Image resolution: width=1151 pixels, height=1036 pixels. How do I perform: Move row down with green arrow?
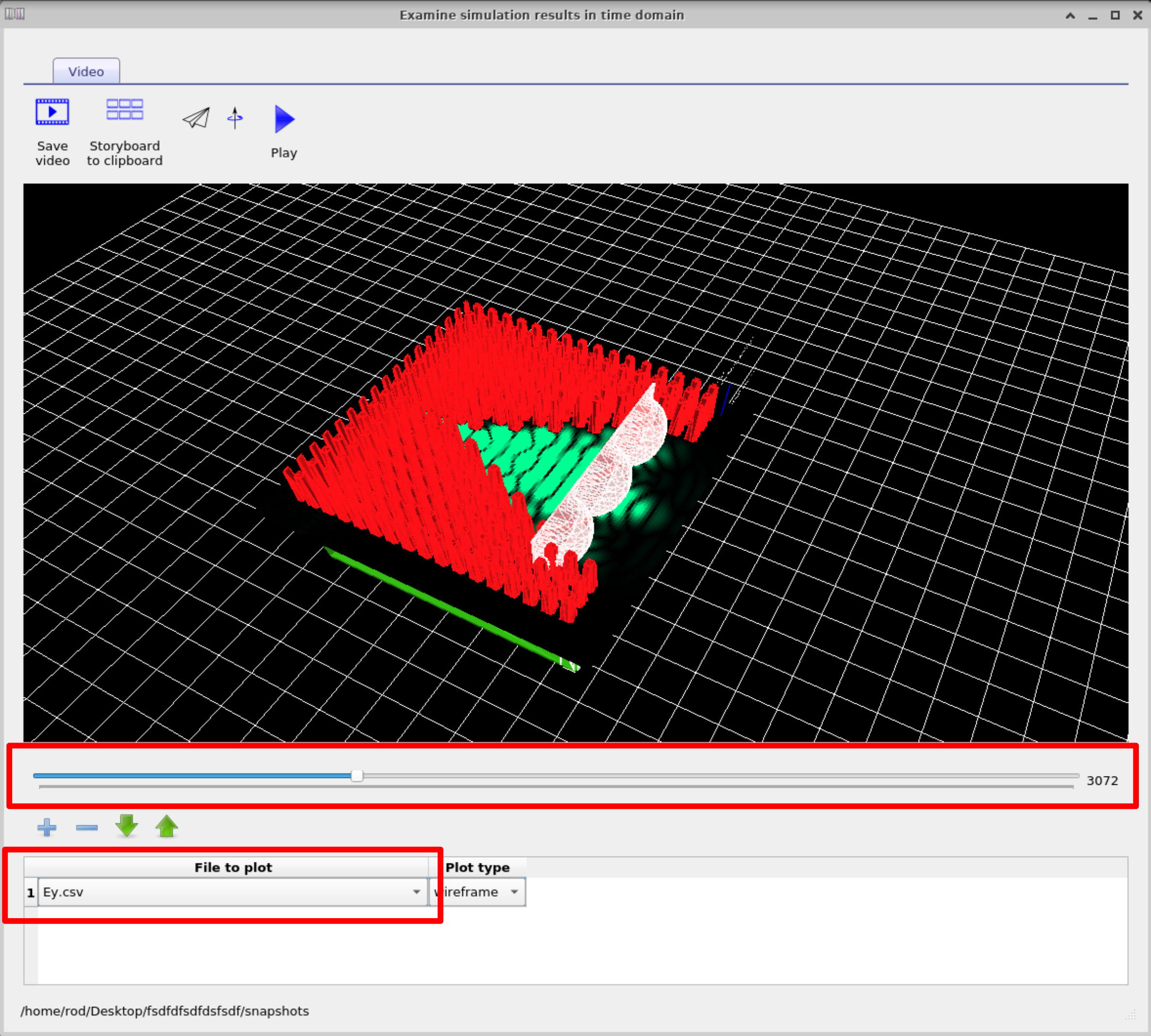click(x=127, y=826)
